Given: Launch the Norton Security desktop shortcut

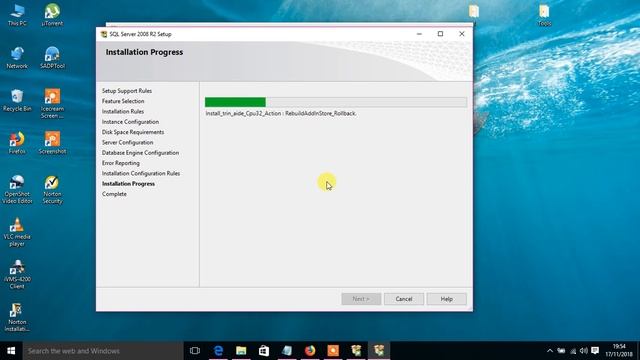Looking at the screenshot, I should point(52,189).
